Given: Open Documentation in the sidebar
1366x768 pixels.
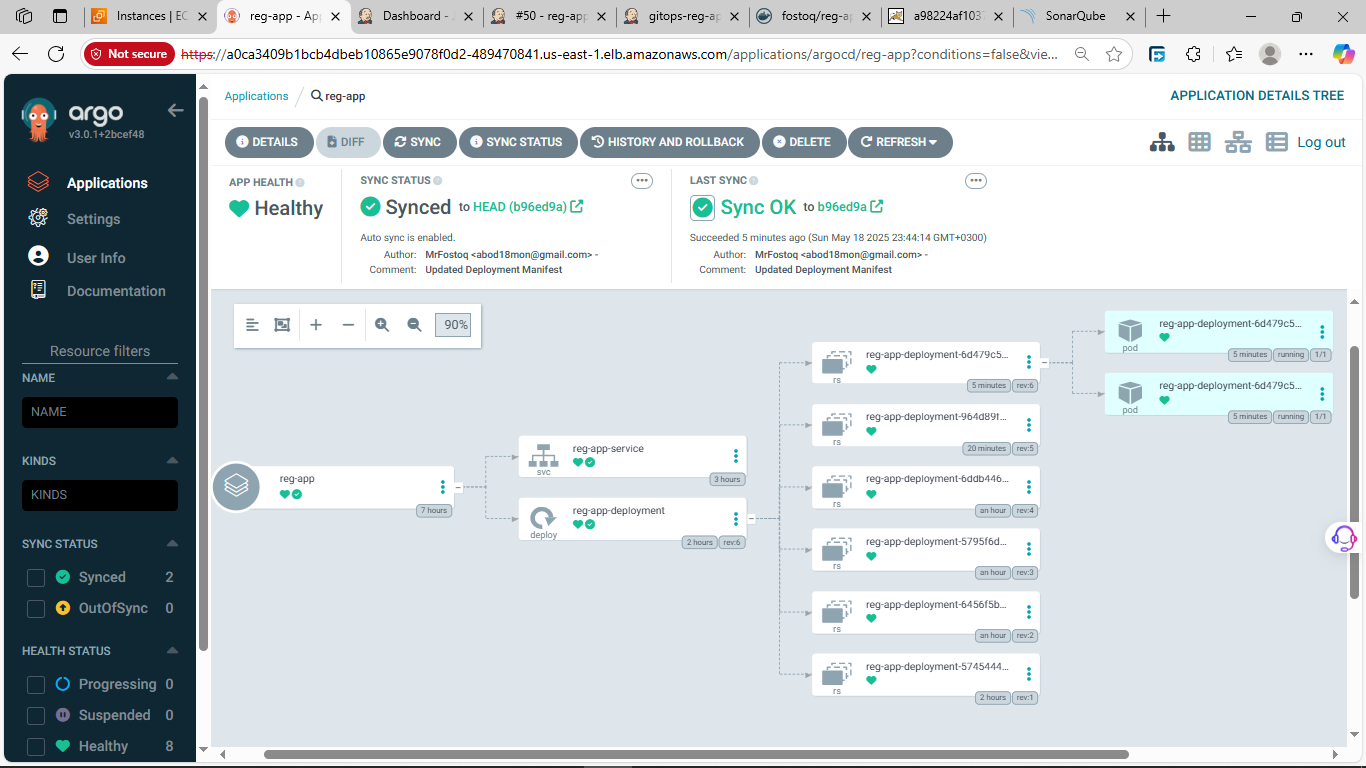Looking at the screenshot, I should 116,291.
